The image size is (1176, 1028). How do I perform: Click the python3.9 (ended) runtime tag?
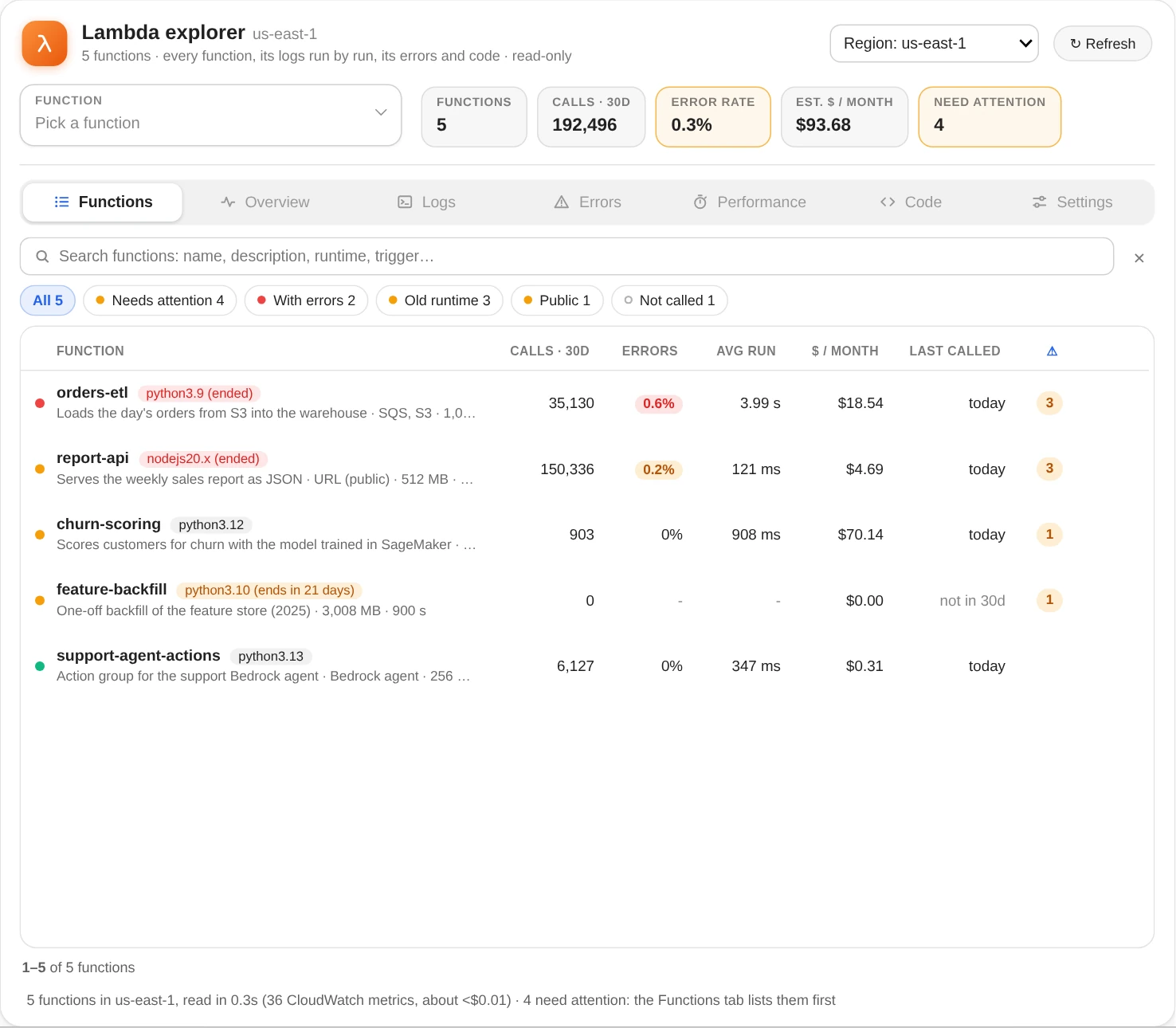(x=199, y=394)
